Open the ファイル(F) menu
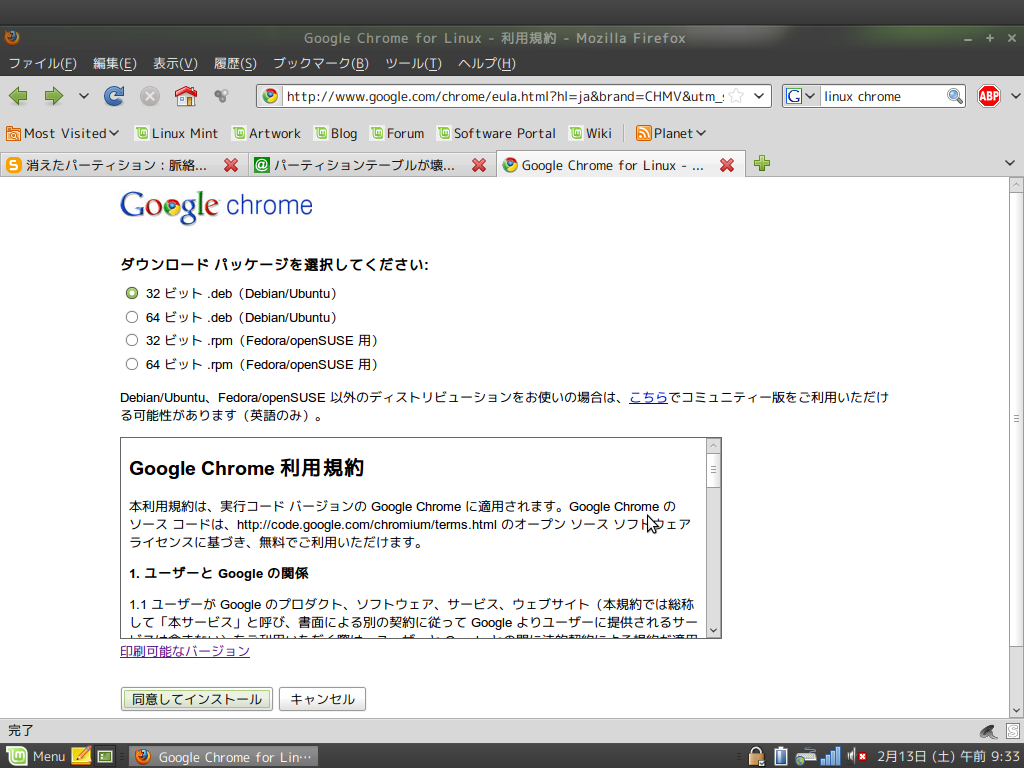This screenshot has width=1024, height=768. (42, 63)
